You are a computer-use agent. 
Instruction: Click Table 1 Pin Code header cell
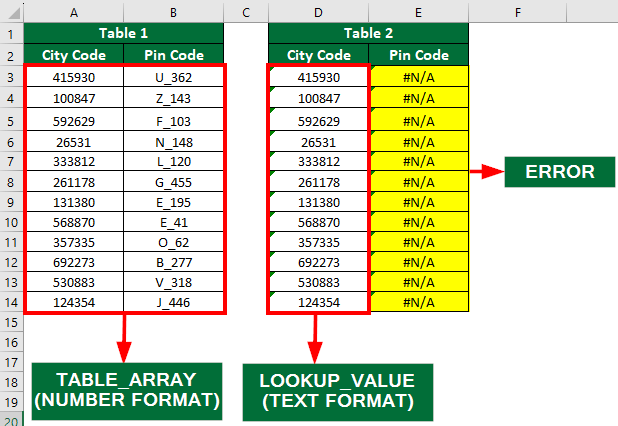coord(174,55)
